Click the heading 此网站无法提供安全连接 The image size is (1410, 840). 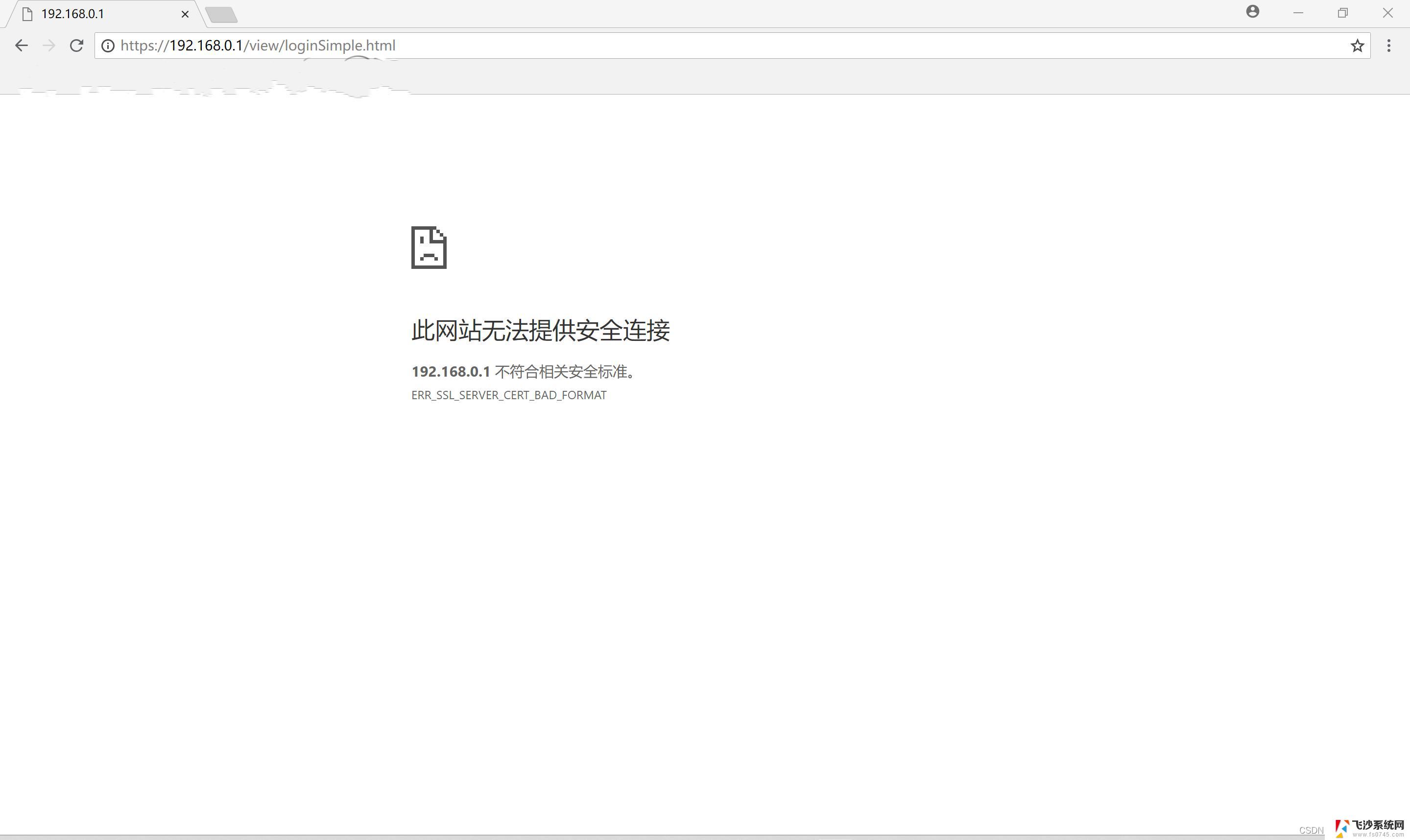tap(540, 330)
